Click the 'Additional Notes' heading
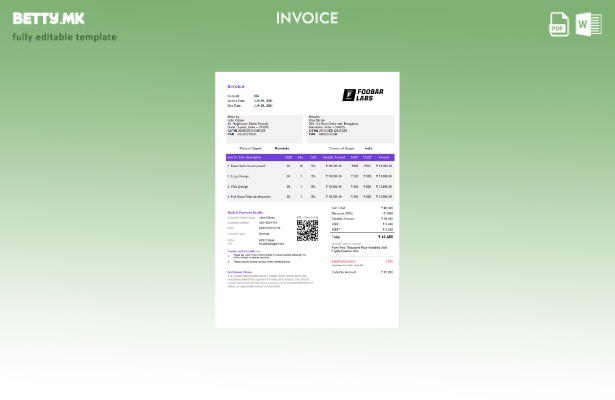This screenshot has width=615, height=400. pyautogui.click(x=240, y=271)
